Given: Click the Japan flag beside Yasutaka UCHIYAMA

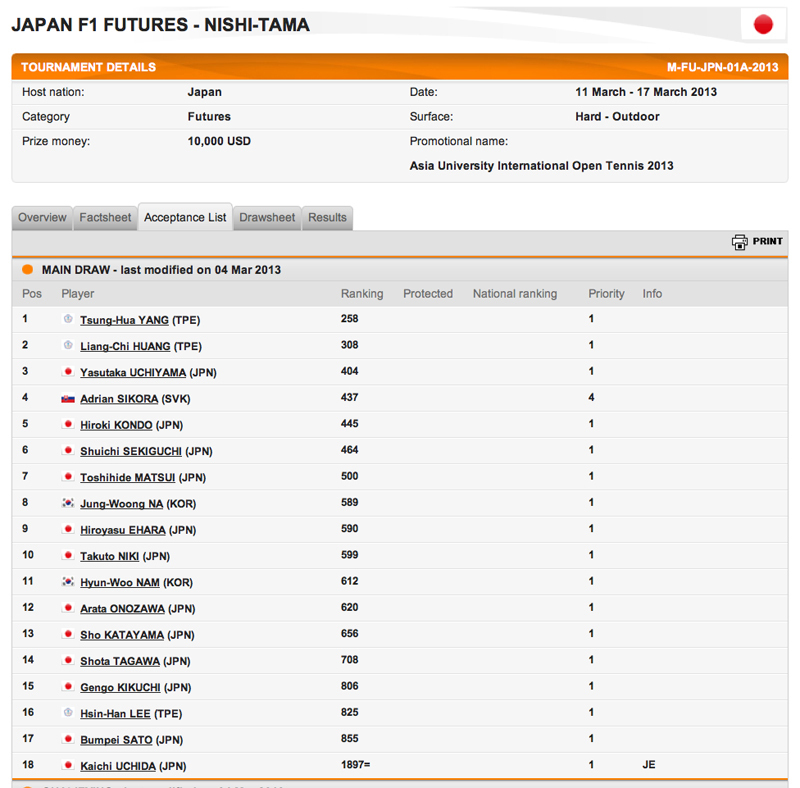Looking at the screenshot, I should [68, 372].
